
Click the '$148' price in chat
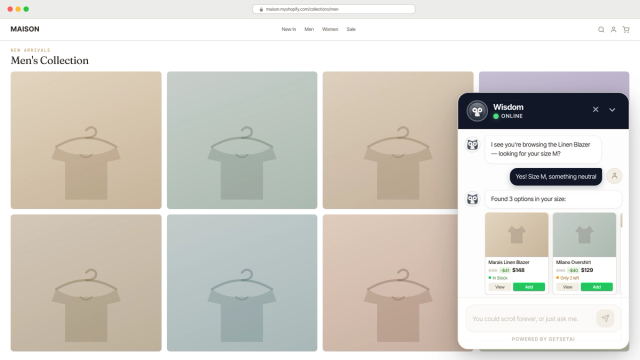point(518,270)
